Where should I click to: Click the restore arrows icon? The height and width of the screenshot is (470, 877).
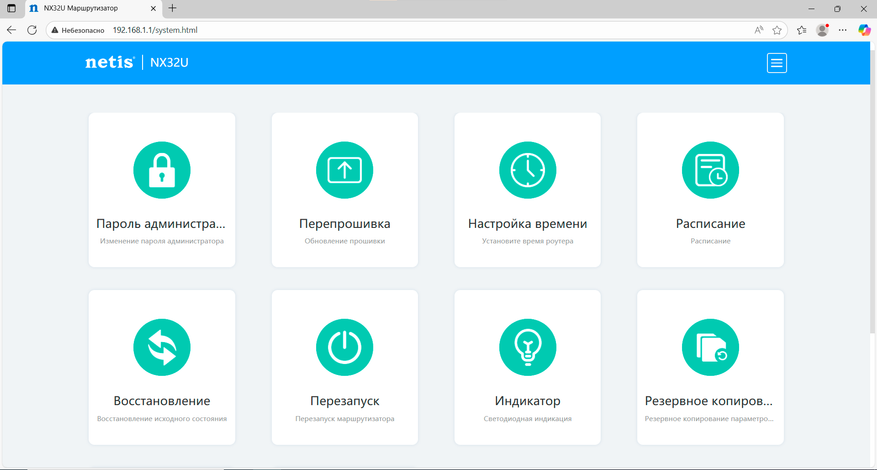[x=162, y=347]
